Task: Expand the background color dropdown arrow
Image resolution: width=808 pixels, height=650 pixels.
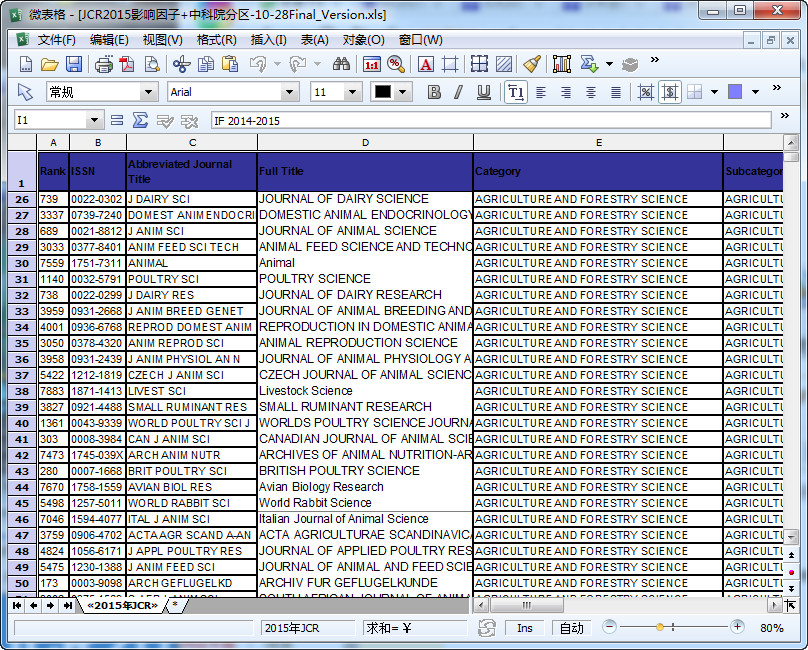Action: point(755,92)
